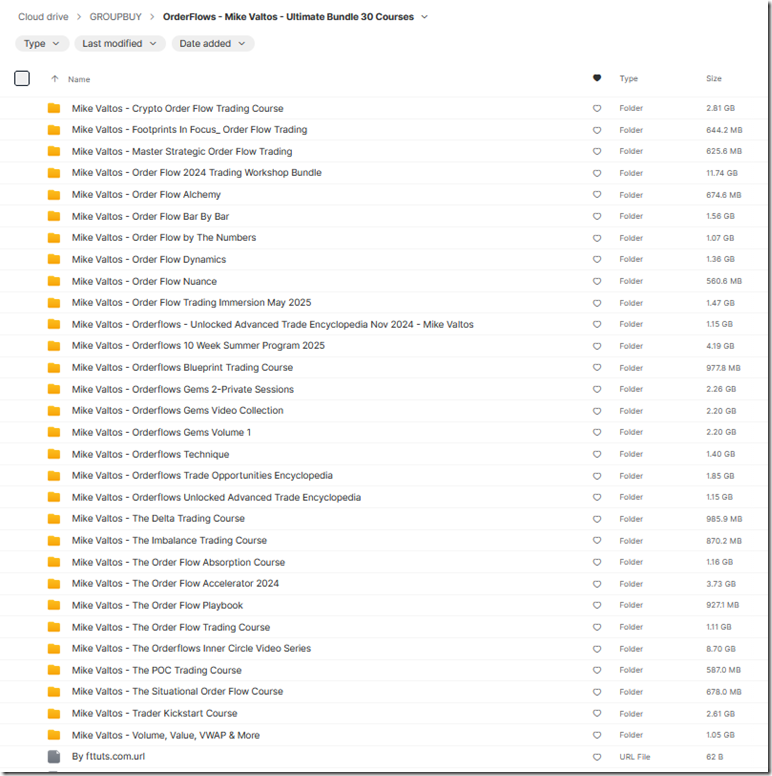Click the 62 B size value
Viewport: 772px width, 776px height.
pos(715,757)
